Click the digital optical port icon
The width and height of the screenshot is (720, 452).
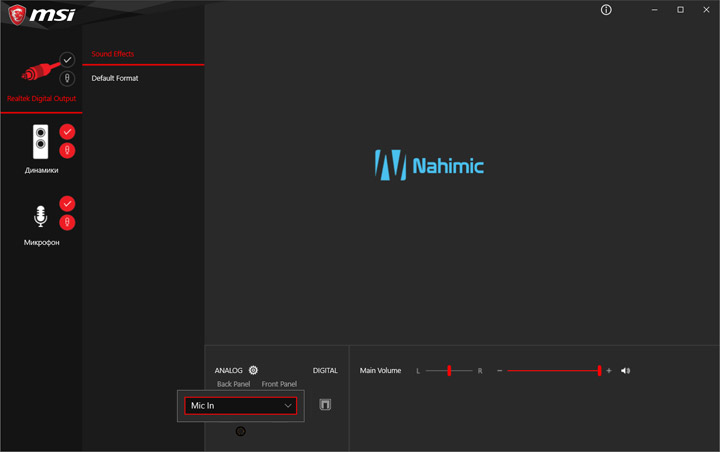tap(325, 404)
